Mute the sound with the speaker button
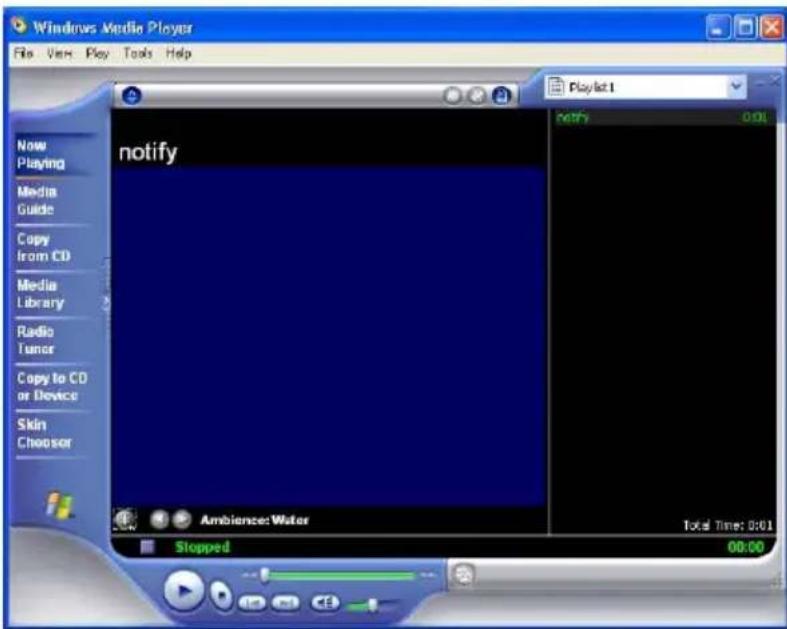 coord(325,602)
